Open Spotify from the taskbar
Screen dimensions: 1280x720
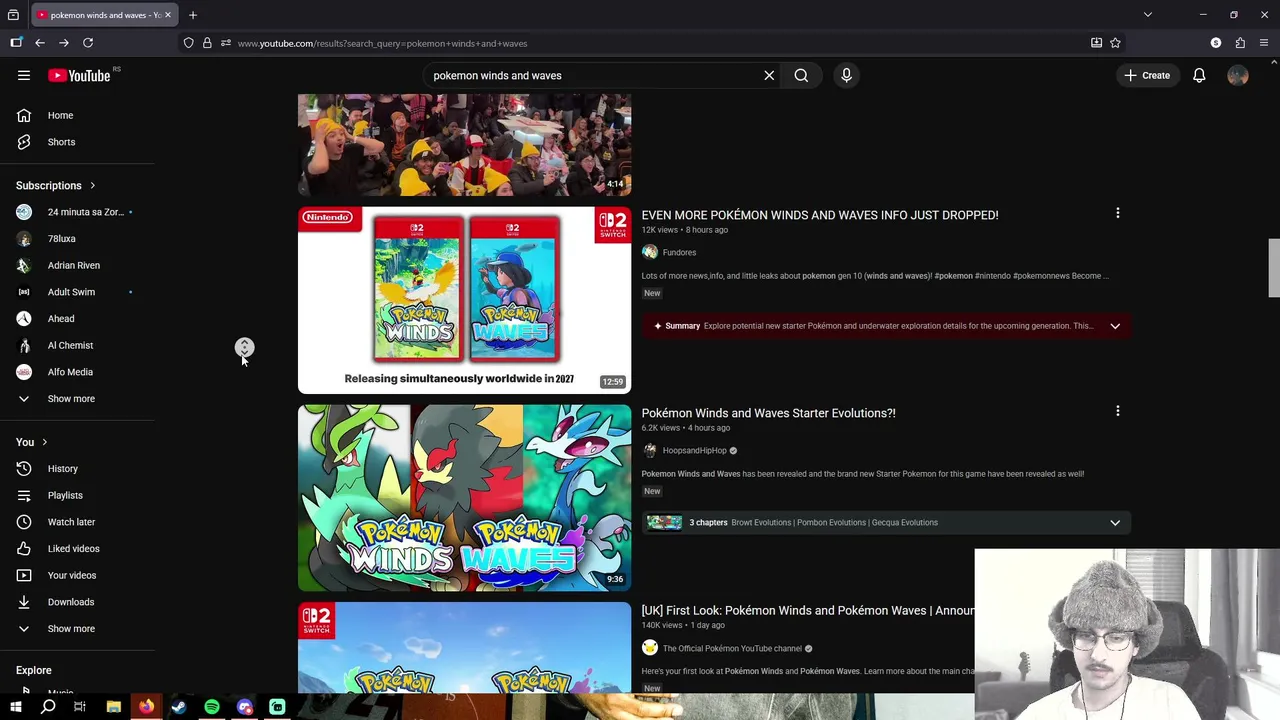point(212,707)
